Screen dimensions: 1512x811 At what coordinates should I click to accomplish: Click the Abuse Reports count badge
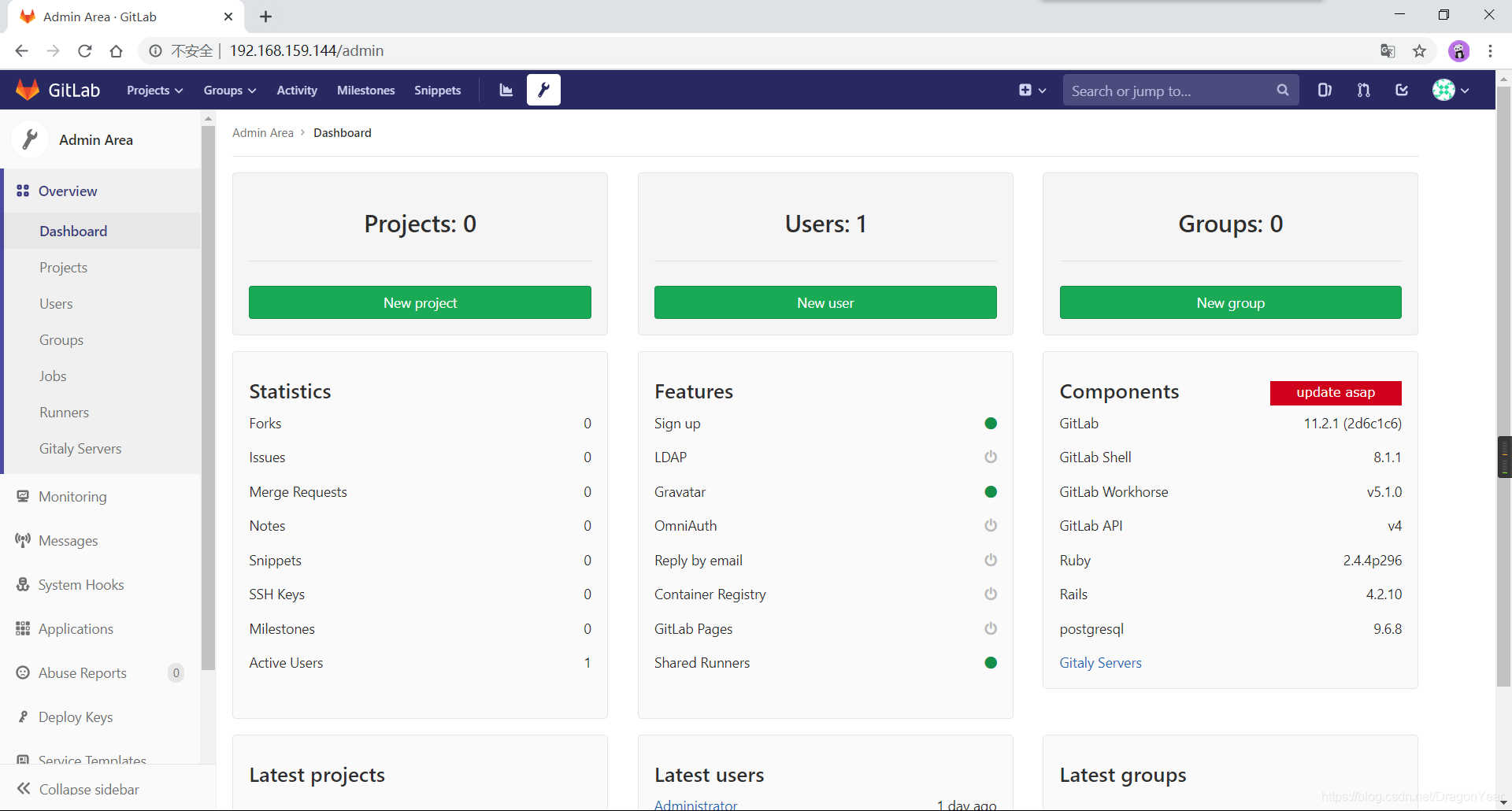pyautogui.click(x=176, y=672)
